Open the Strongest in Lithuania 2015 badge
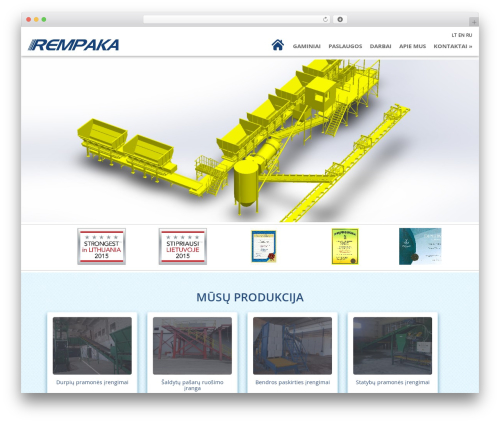The width and height of the screenshot is (500, 423). click(101, 246)
